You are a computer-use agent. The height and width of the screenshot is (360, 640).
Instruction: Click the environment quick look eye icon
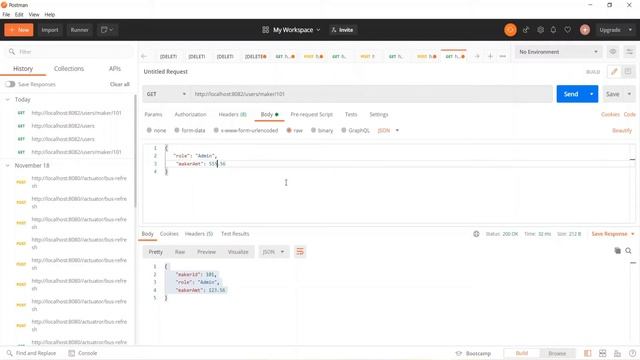[613, 52]
